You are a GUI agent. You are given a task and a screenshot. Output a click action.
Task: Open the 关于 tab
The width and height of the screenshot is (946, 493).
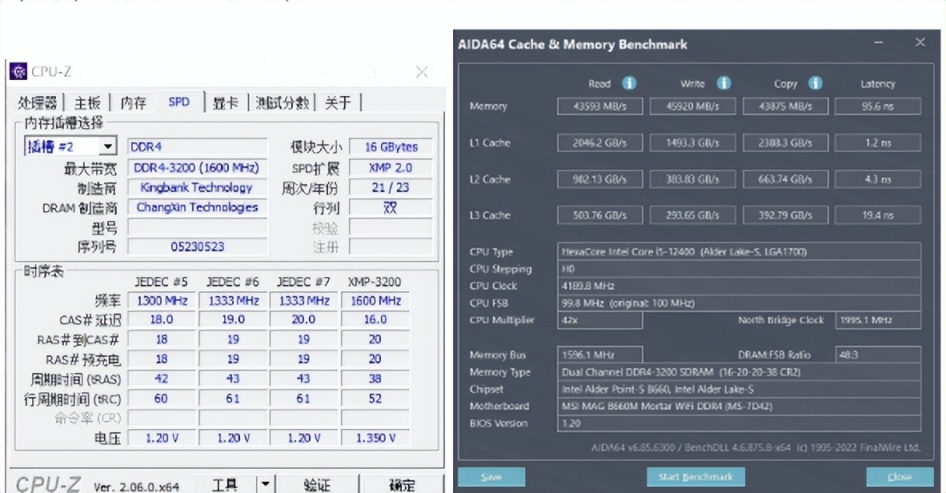[x=338, y=103]
